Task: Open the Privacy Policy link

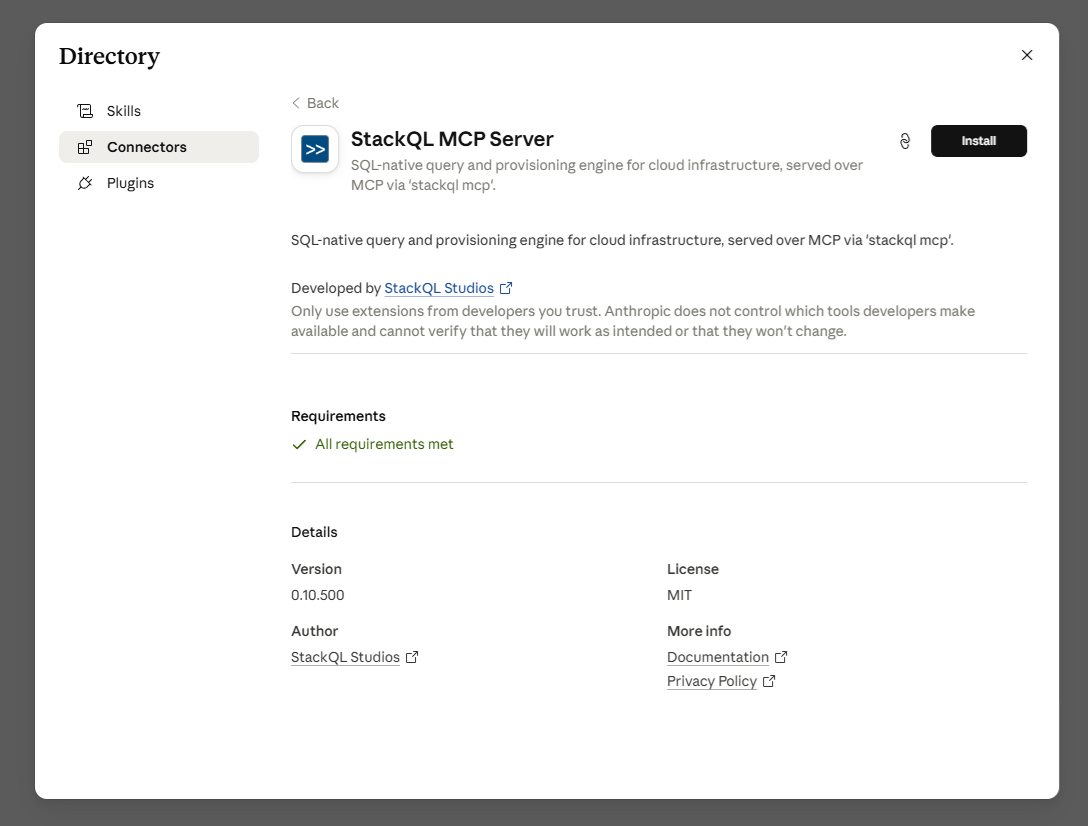Action: pyautogui.click(x=712, y=681)
